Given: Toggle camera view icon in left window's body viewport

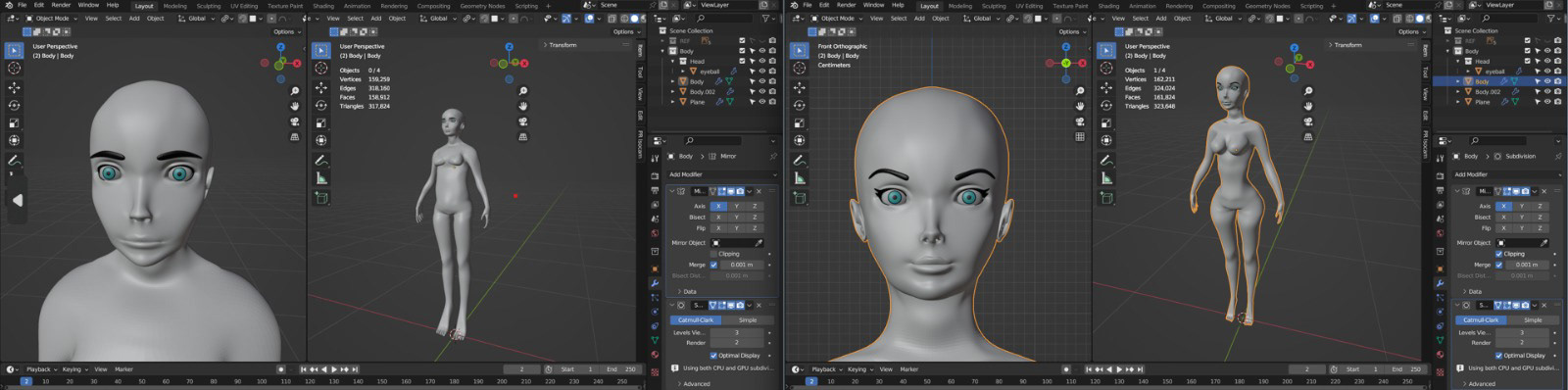Looking at the screenshot, I should 522,122.
